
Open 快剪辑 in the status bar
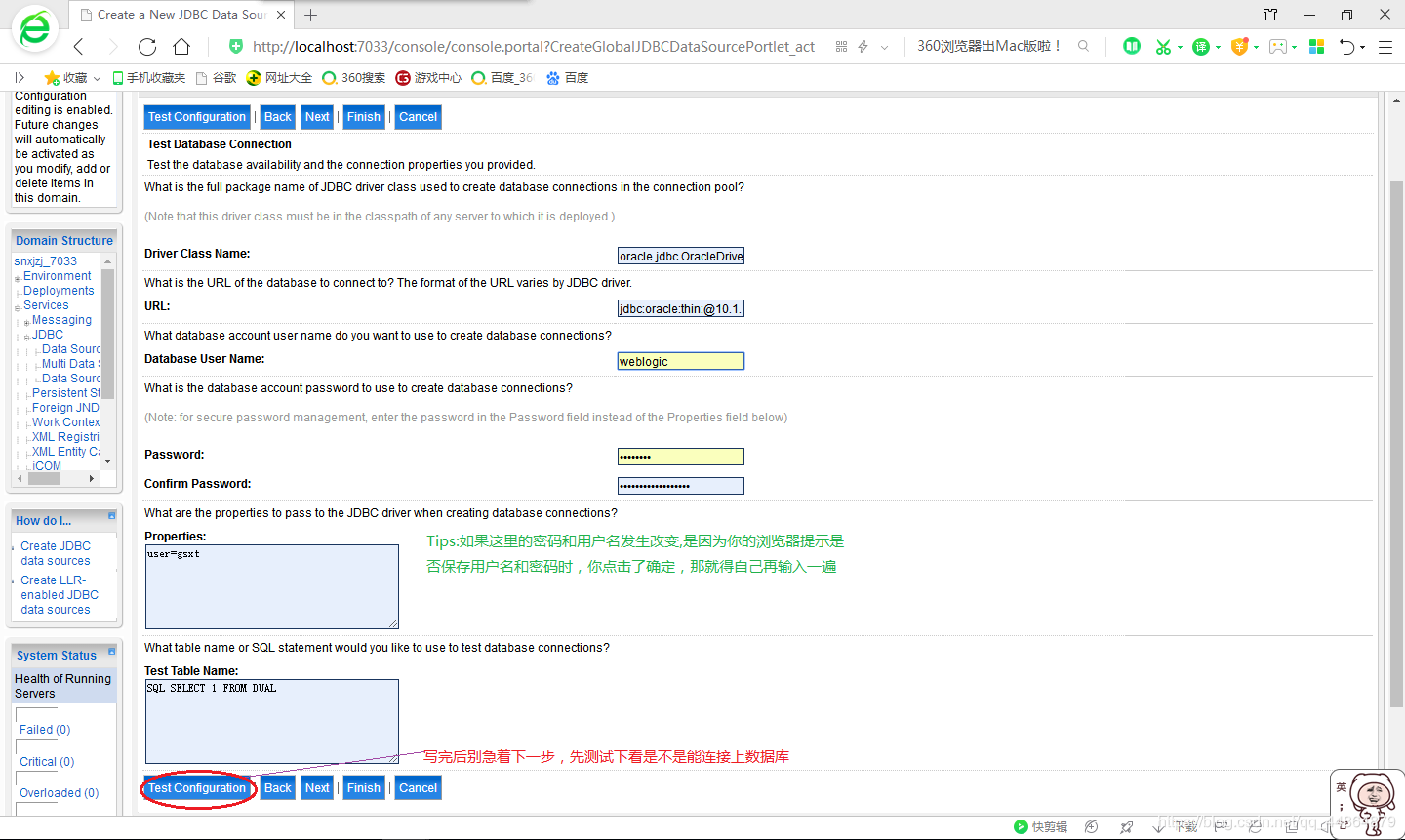pyautogui.click(x=1040, y=826)
